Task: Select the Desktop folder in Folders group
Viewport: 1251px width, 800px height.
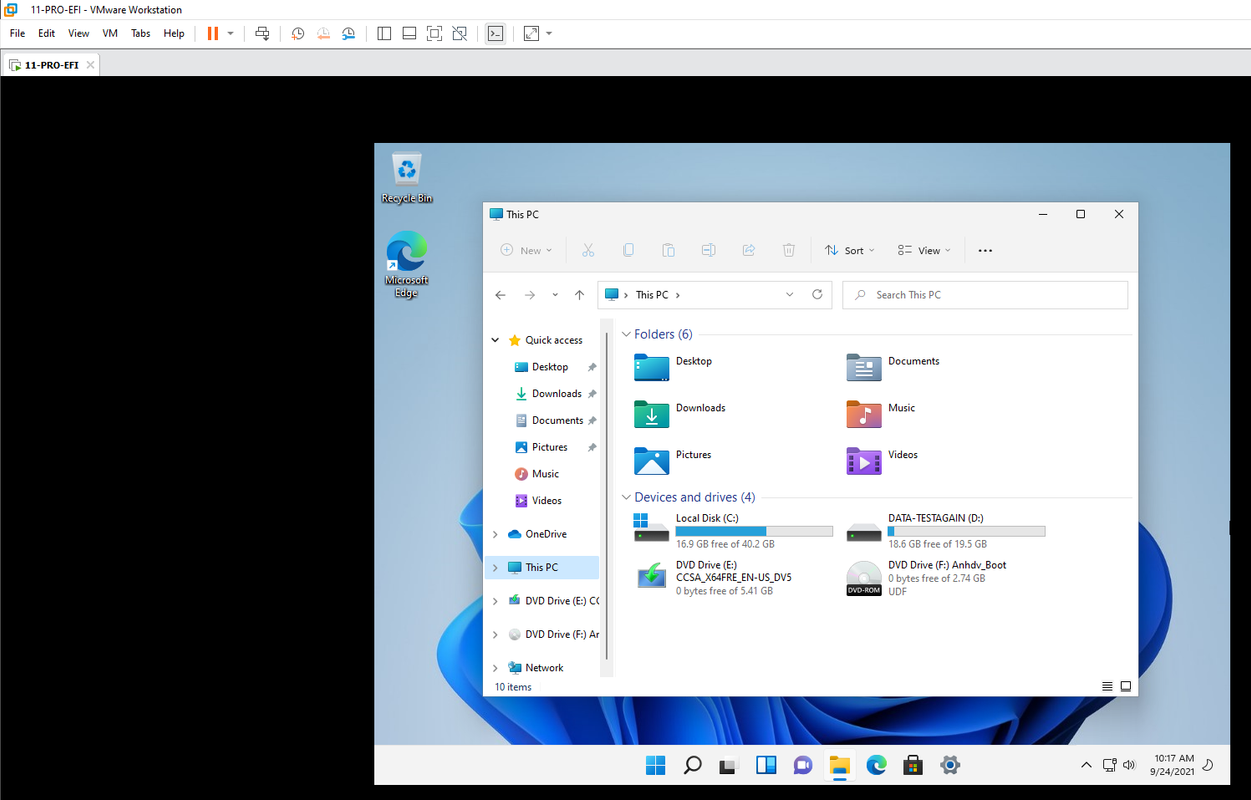Action: pyautogui.click(x=674, y=367)
